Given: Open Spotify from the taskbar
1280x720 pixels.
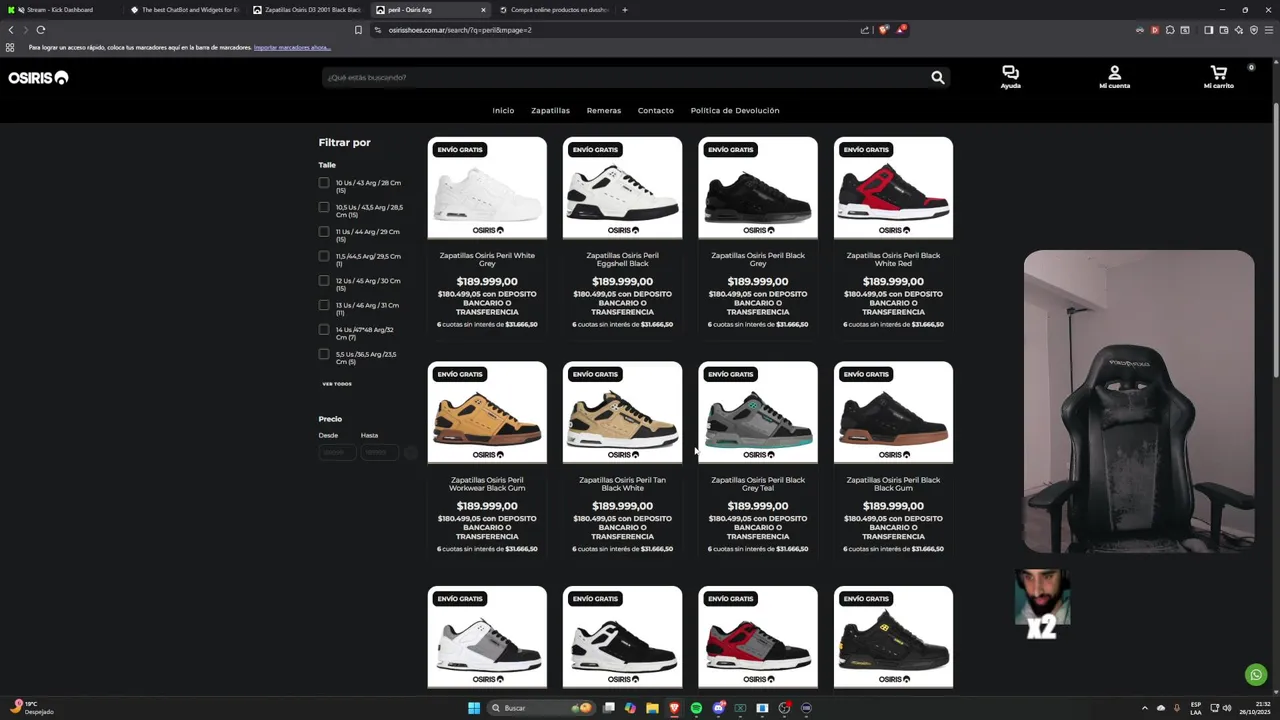Looking at the screenshot, I should (696, 708).
